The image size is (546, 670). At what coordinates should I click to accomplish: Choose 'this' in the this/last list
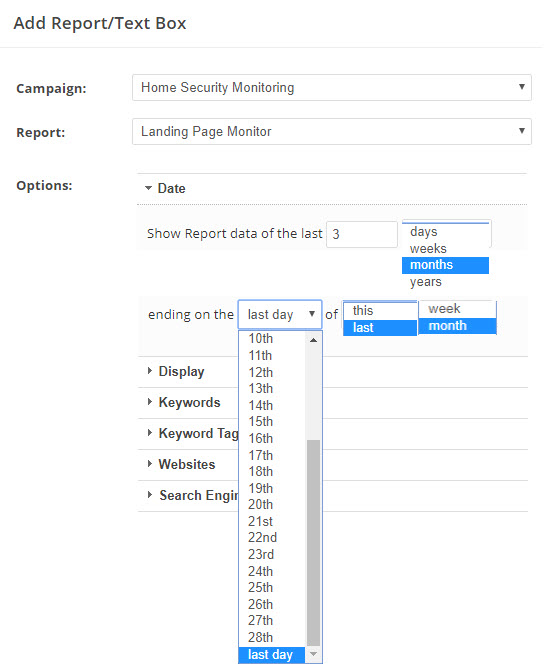point(380,311)
